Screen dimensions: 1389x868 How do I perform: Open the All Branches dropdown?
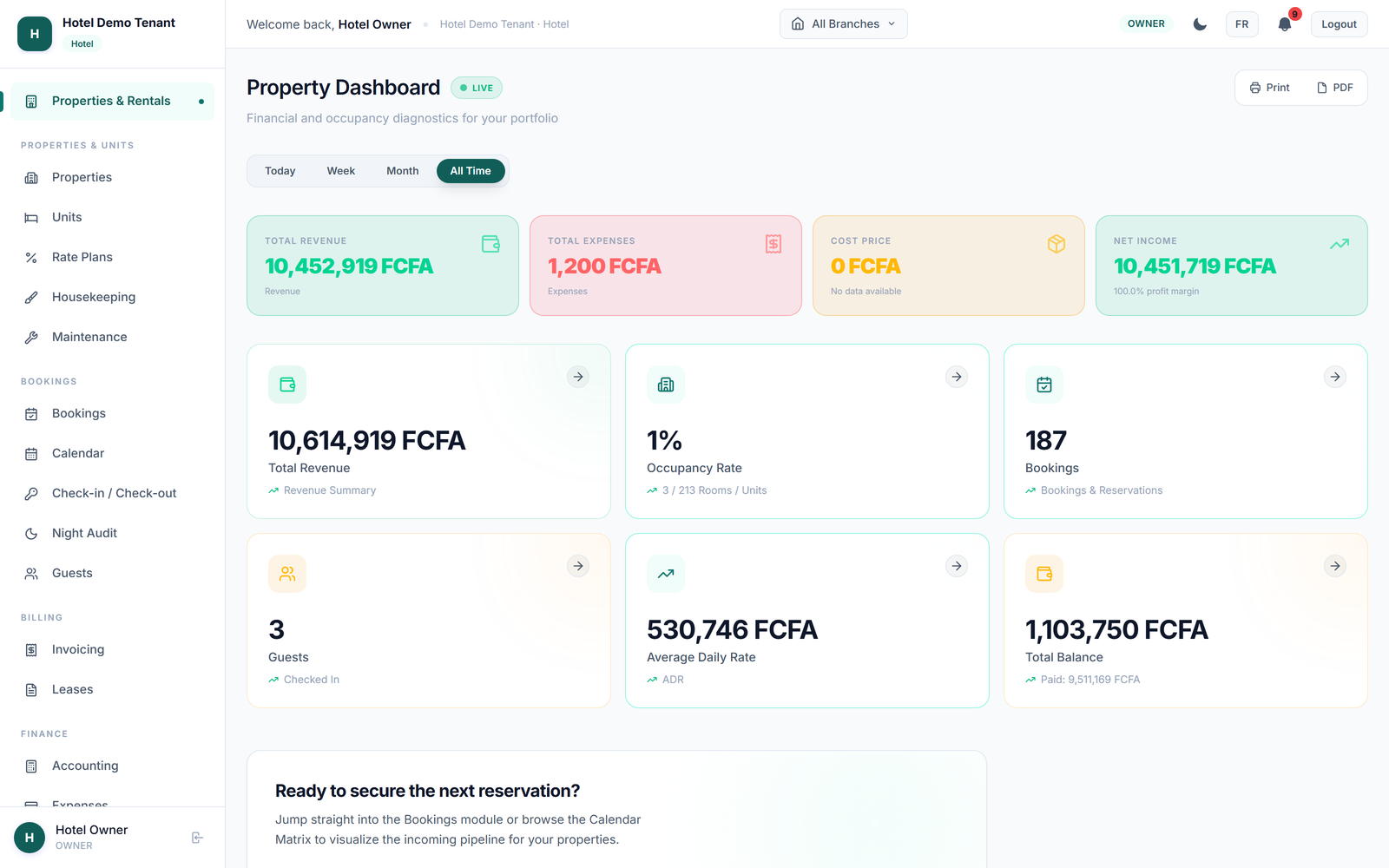point(844,24)
